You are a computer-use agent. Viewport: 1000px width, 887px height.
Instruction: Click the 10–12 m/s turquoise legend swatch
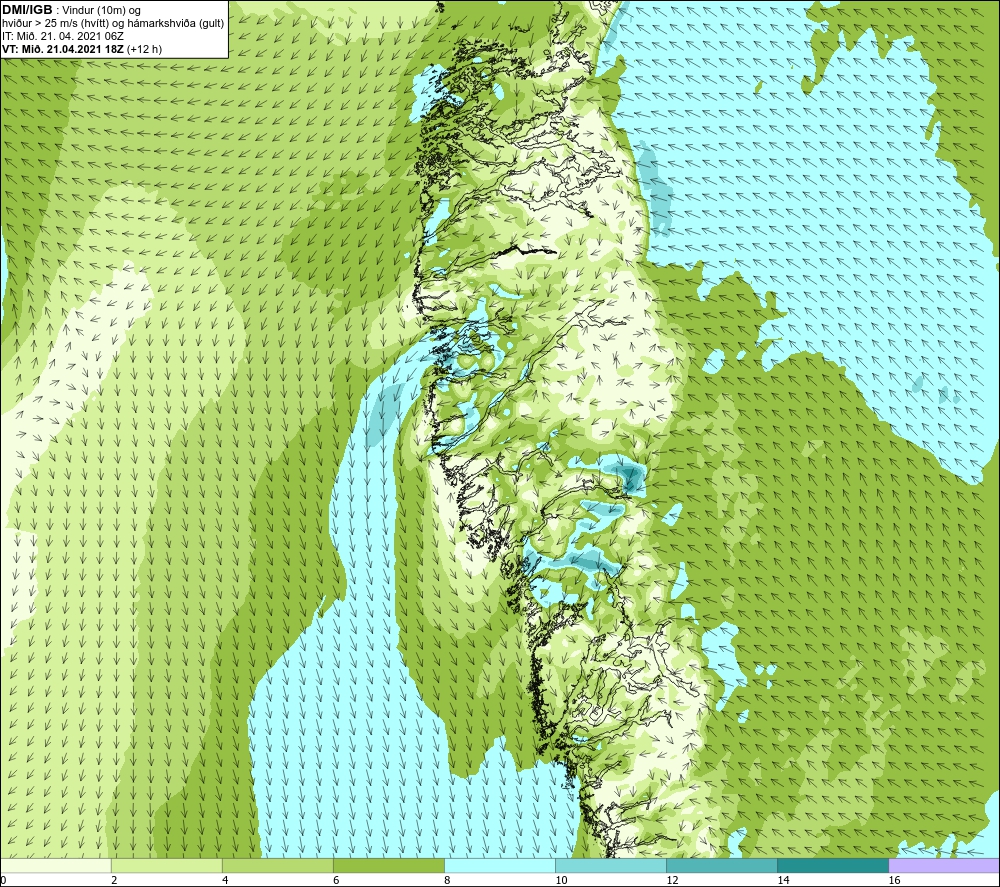click(610, 866)
